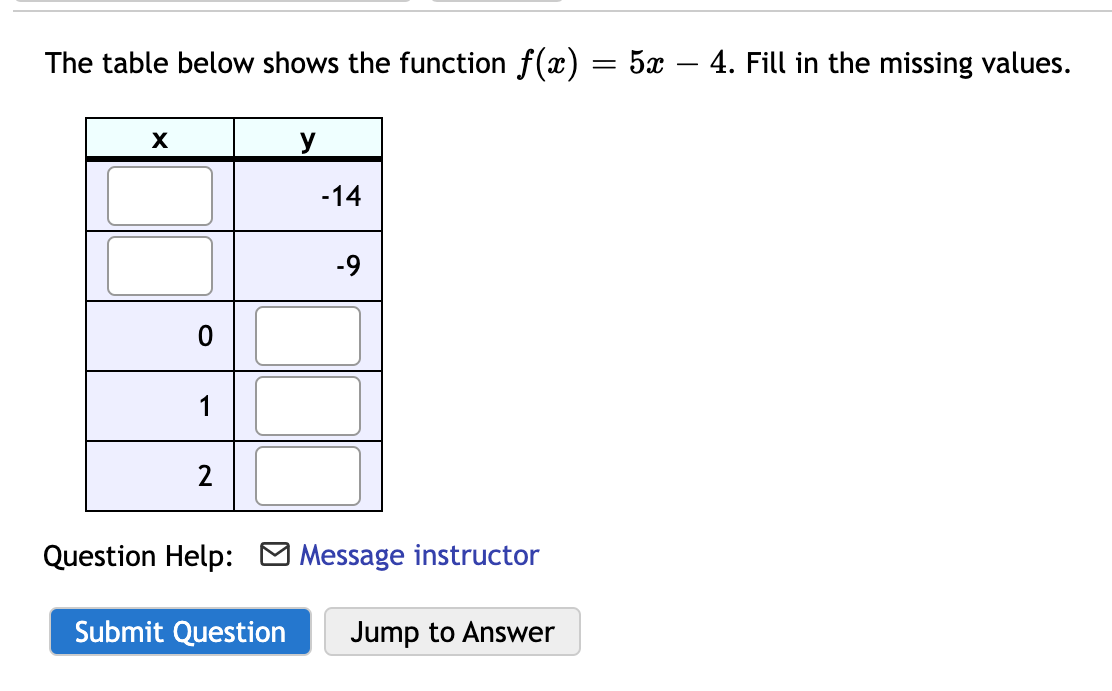Click the cell containing 1
1112x691 pixels.
click(x=160, y=405)
